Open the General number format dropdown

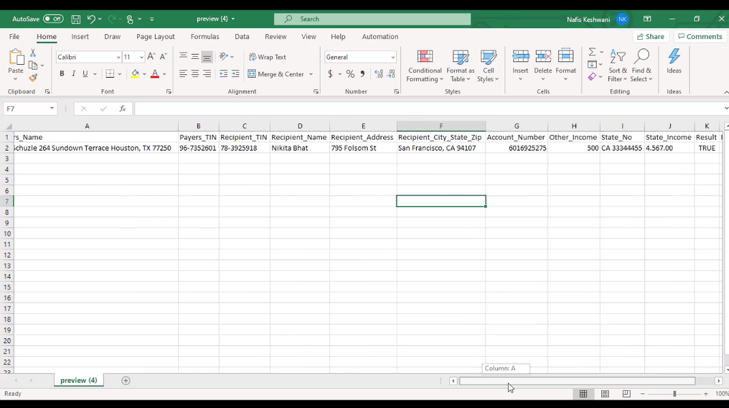click(393, 57)
